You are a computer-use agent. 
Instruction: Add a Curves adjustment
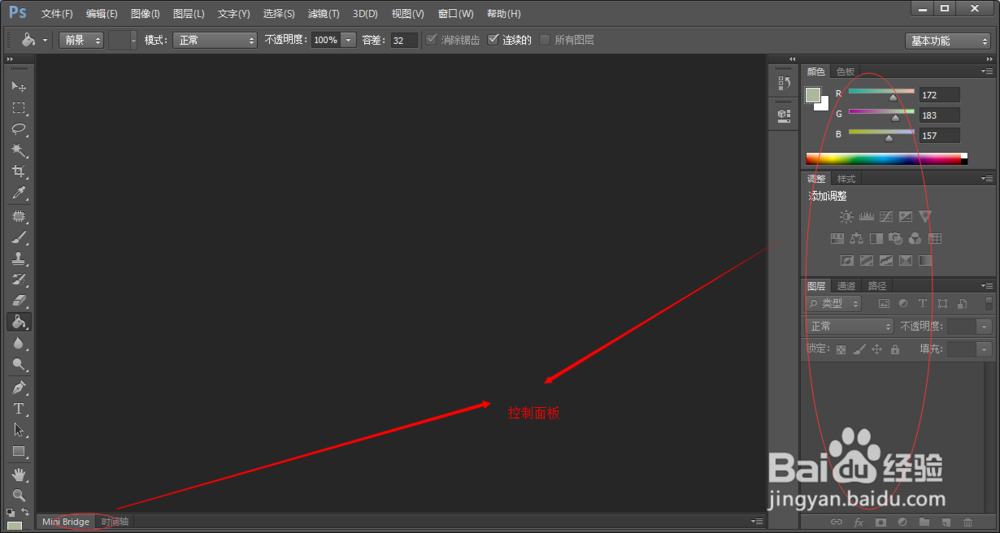pos(886,217)
